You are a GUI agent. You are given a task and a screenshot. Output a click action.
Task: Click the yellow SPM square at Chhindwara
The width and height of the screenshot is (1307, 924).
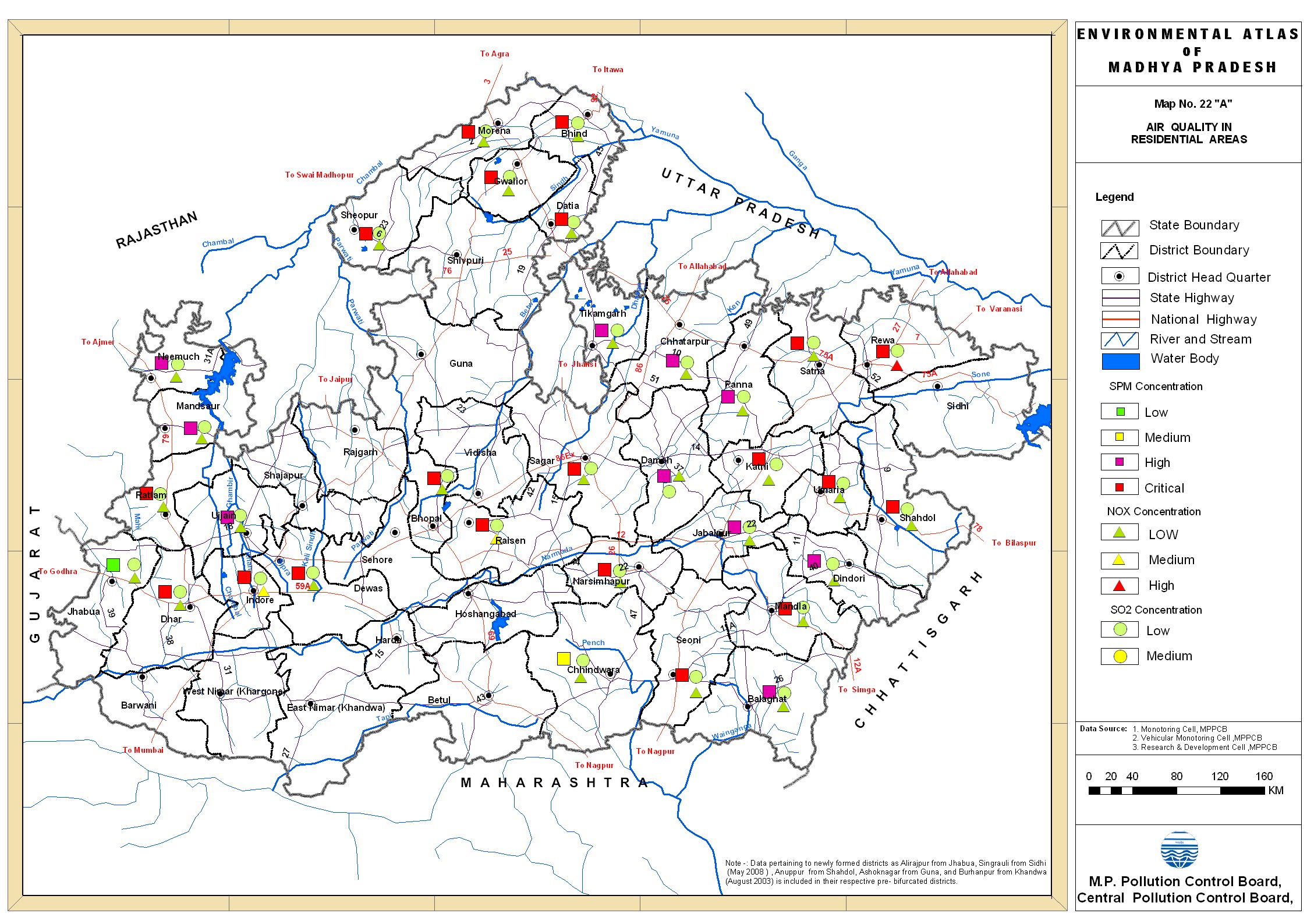click(x=564, y=659)
